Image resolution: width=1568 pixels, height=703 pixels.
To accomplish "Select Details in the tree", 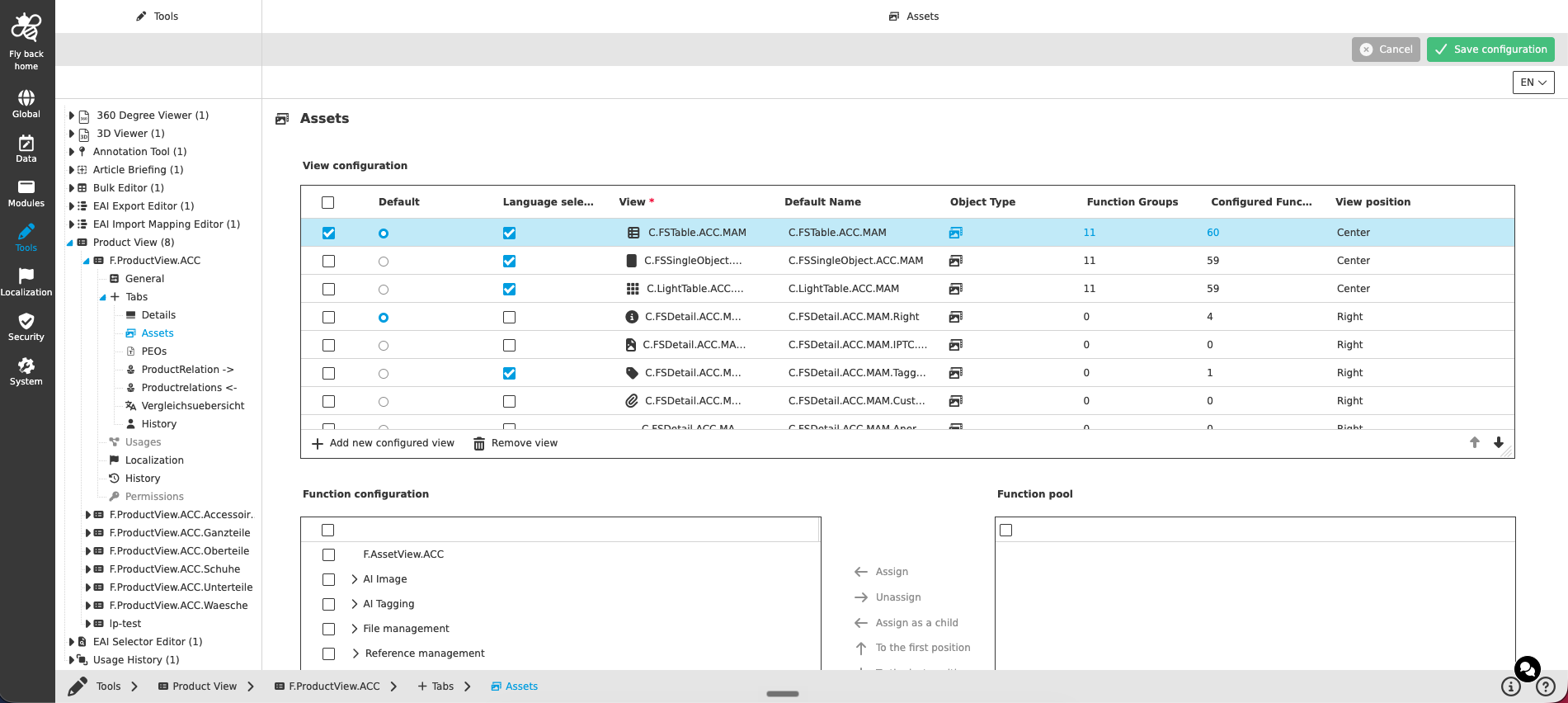I will click(158, 315).
